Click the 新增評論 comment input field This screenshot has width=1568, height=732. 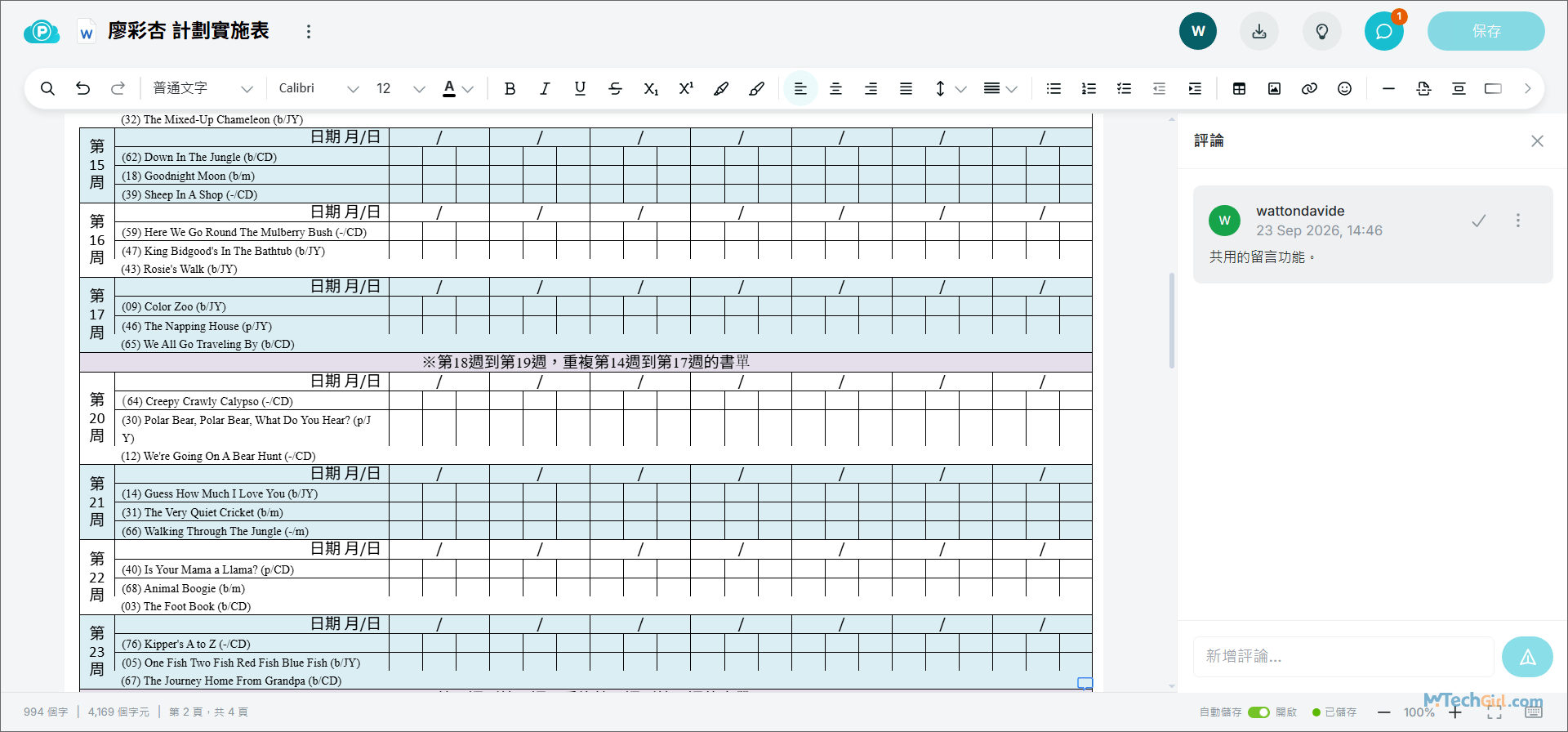pos(1343,657)
